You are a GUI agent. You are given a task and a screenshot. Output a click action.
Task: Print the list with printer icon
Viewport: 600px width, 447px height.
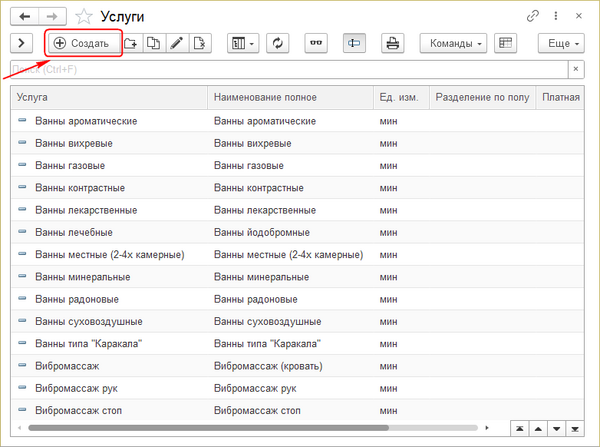pos(393,43)
